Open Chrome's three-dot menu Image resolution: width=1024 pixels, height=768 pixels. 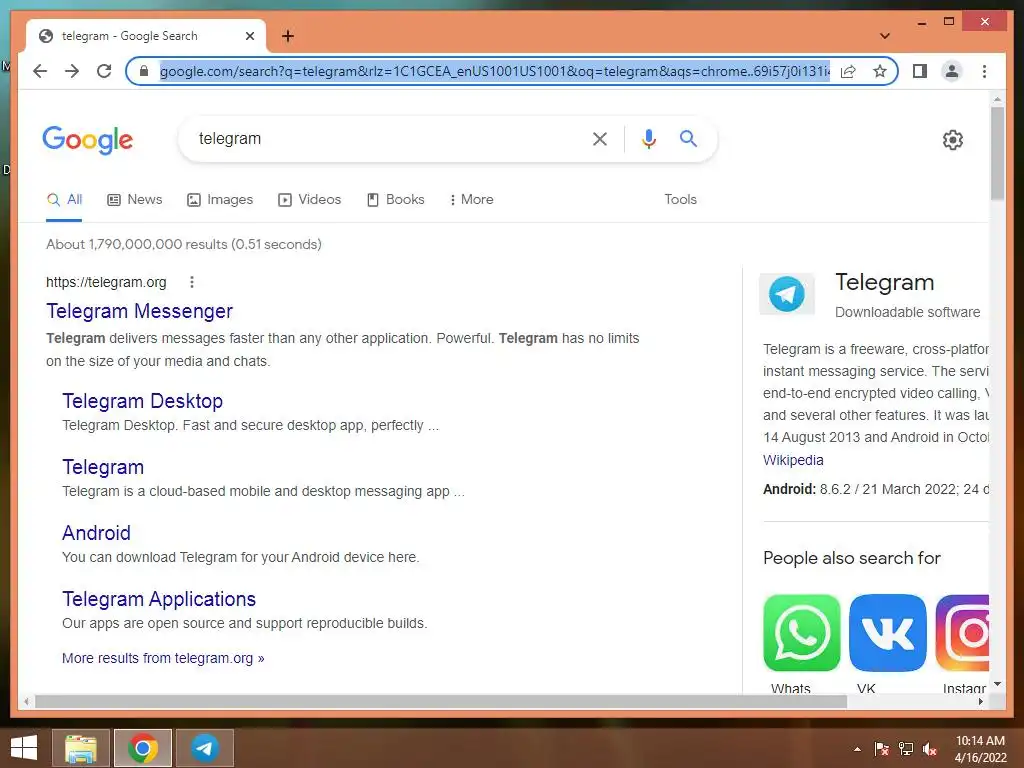(x=984, y=71)
